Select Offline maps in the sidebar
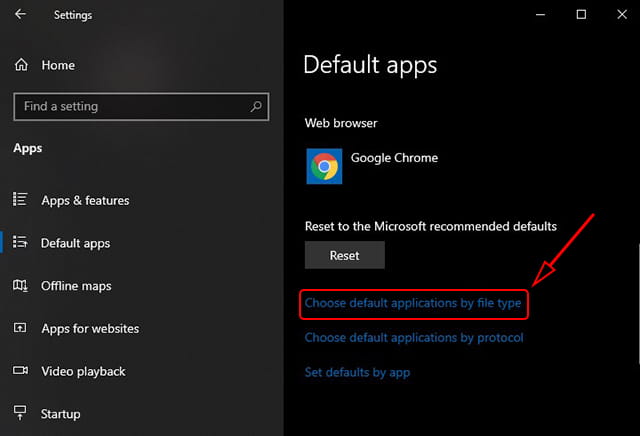Image resolution: width=640 pixels, height=436 pixels. [x=76, y=286]
